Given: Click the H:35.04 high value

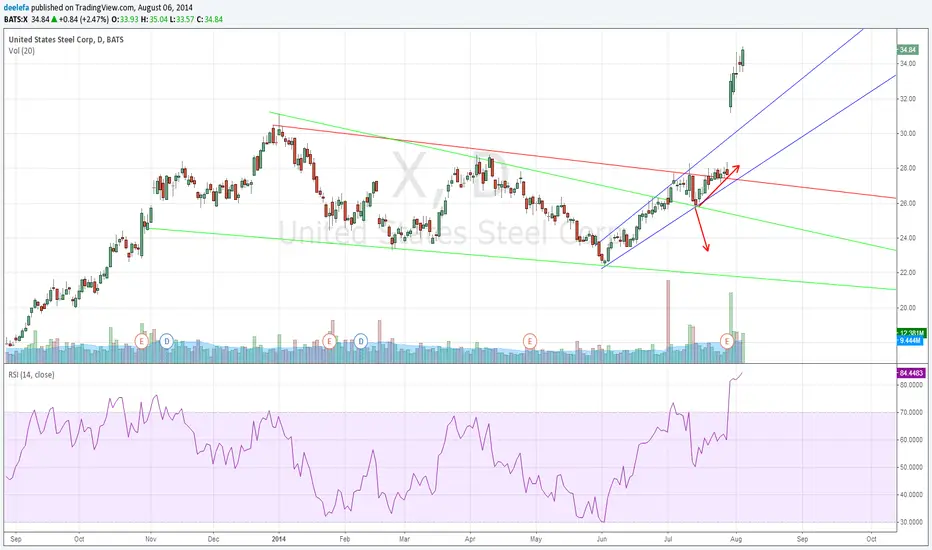Looking at the screenshot, I should click(x=155, y=20).
